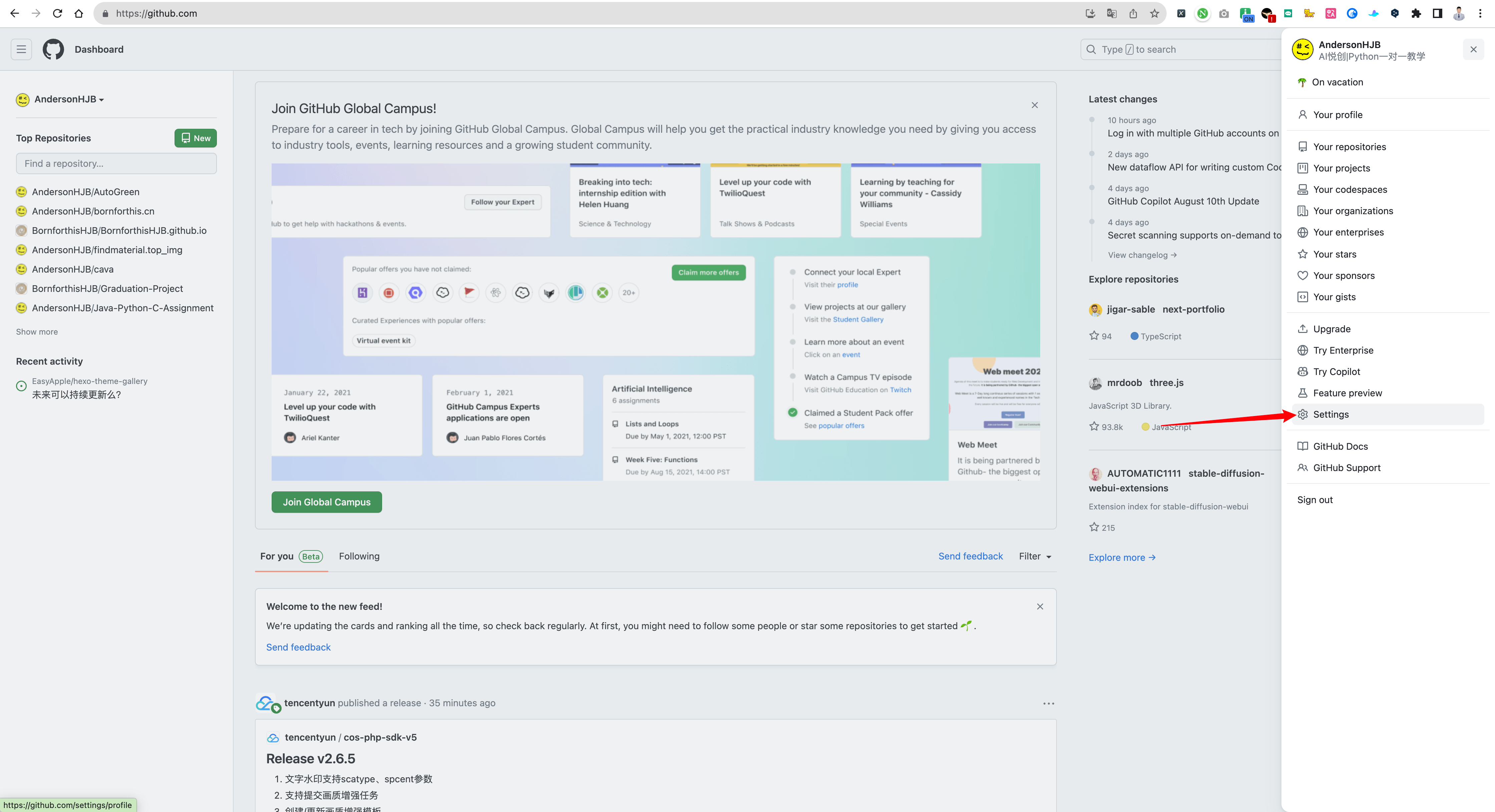Screen dimensions: 1495x812
Task: Reload the current page
Action: (x=57, y=13)
